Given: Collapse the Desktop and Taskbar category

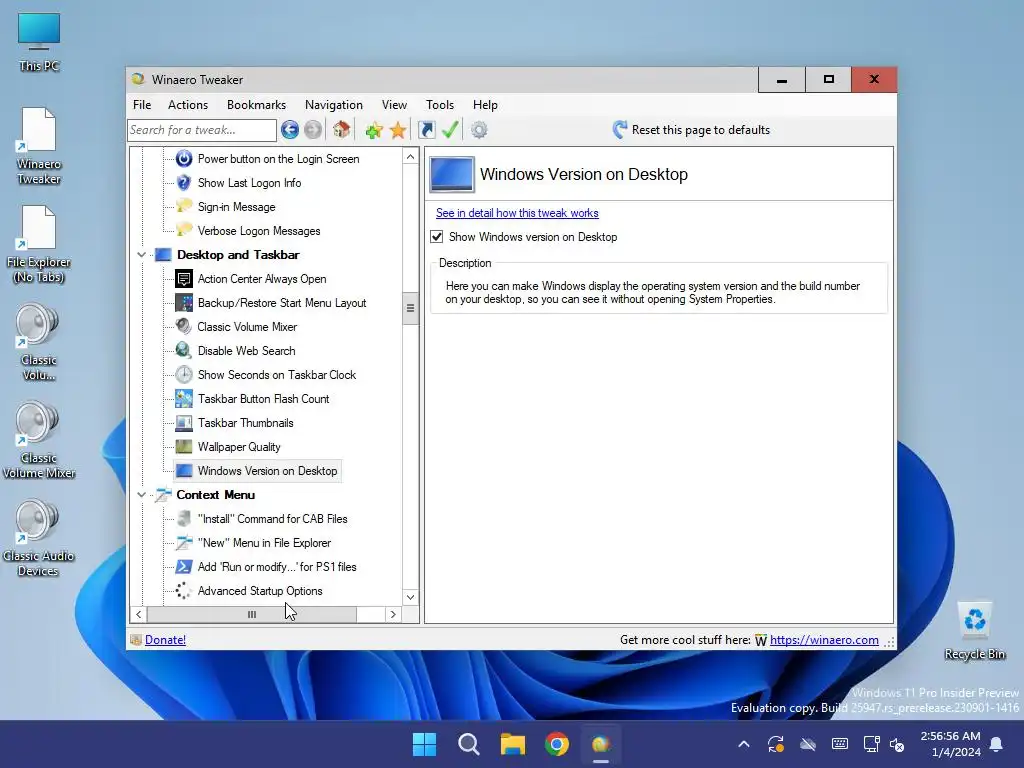Looking at the screenshot, I should (141, 255).
